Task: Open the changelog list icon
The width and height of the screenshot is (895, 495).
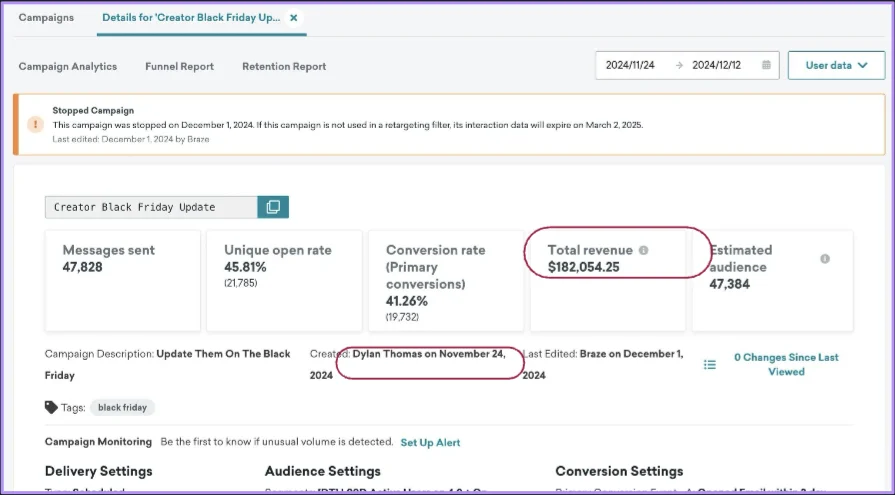Action: point(709,364)
